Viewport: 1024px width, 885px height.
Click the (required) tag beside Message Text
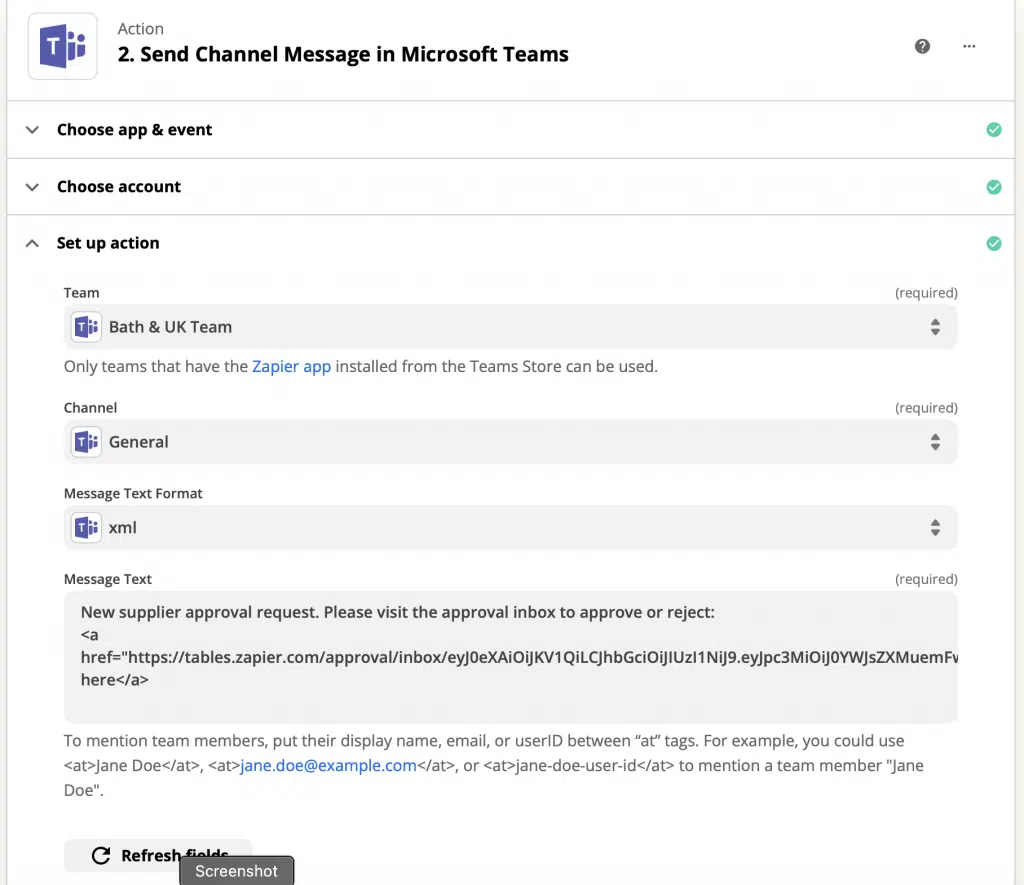point(926,579)
